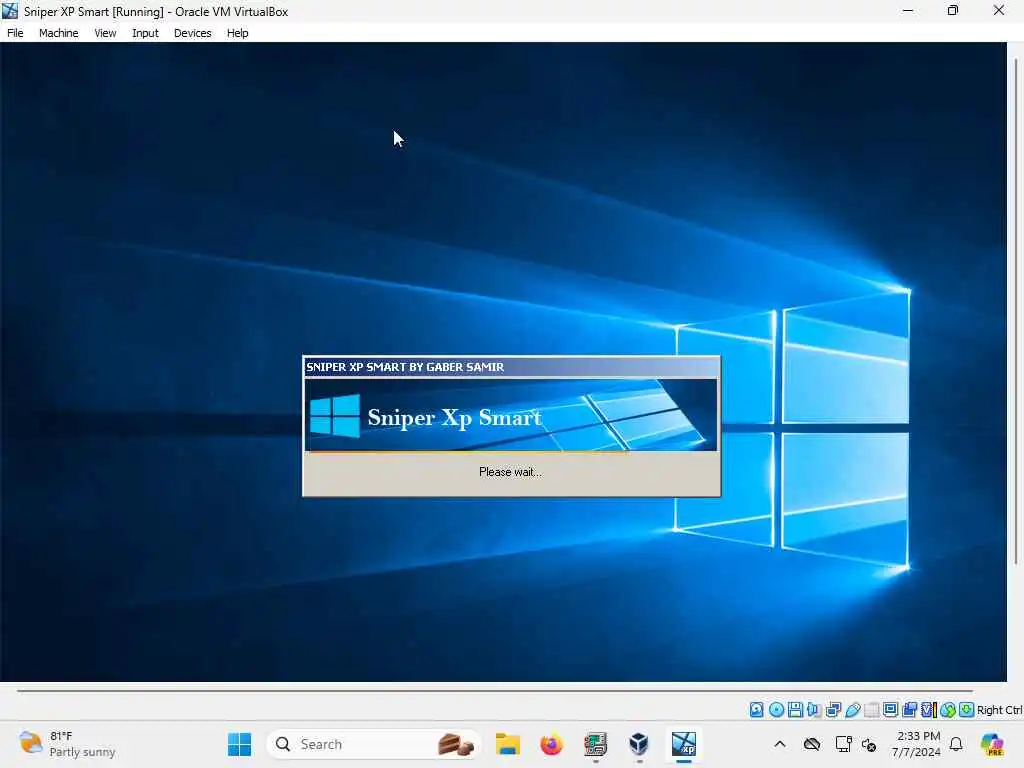Open Copilot preview icon on taskbar
1024x768 pixels.
[993, 744]
